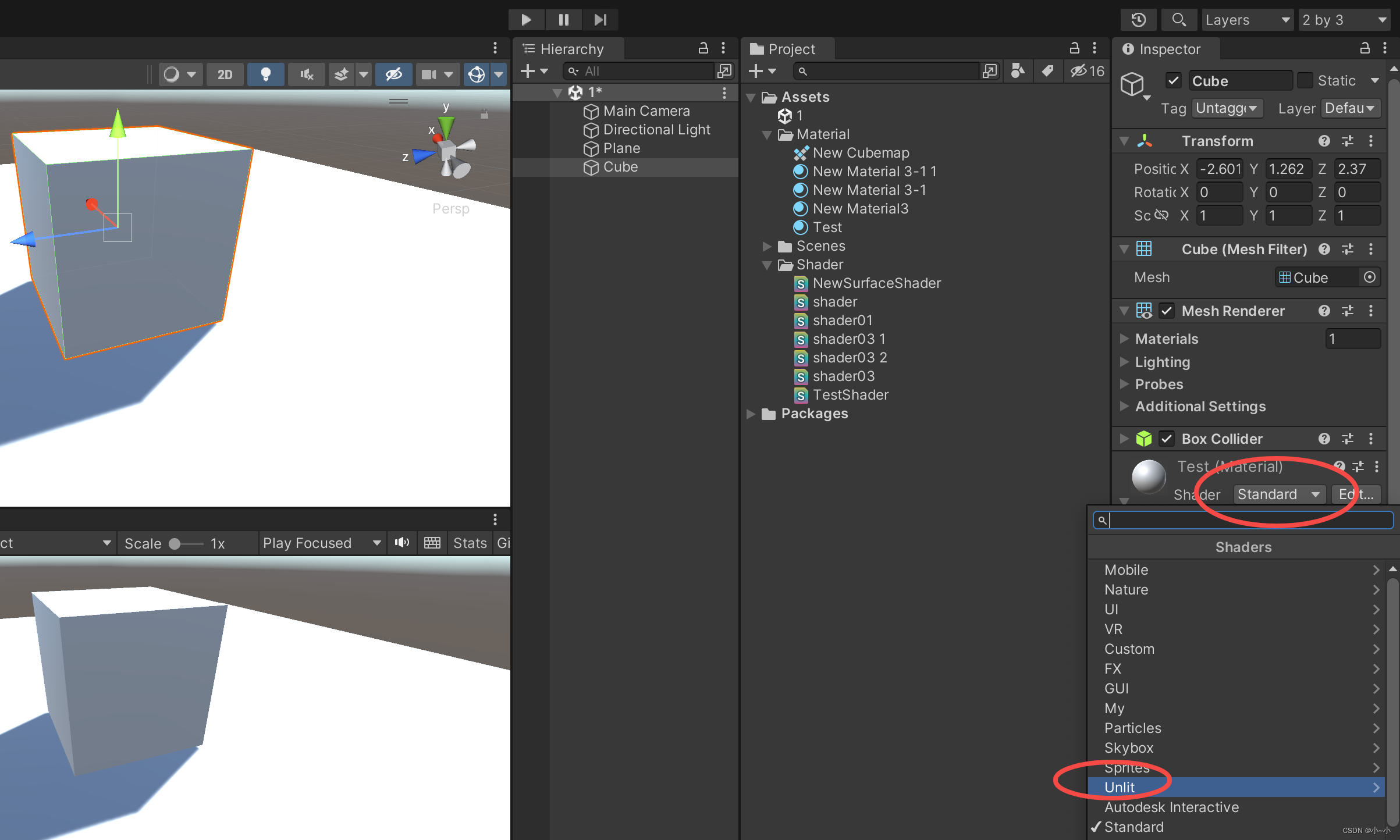Click Position X field value -2.601
Viewport: 1400px width, 840px height.
pyautogui.click(x=1220, y=169)
